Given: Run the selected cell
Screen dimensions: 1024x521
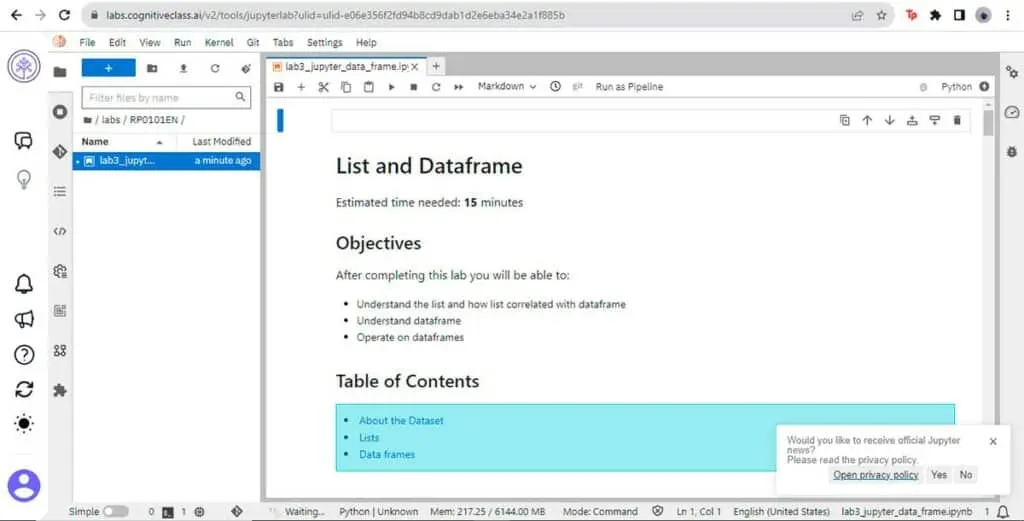Looking at the screenshot, I should pyautogui.click(x=391, y=87).
